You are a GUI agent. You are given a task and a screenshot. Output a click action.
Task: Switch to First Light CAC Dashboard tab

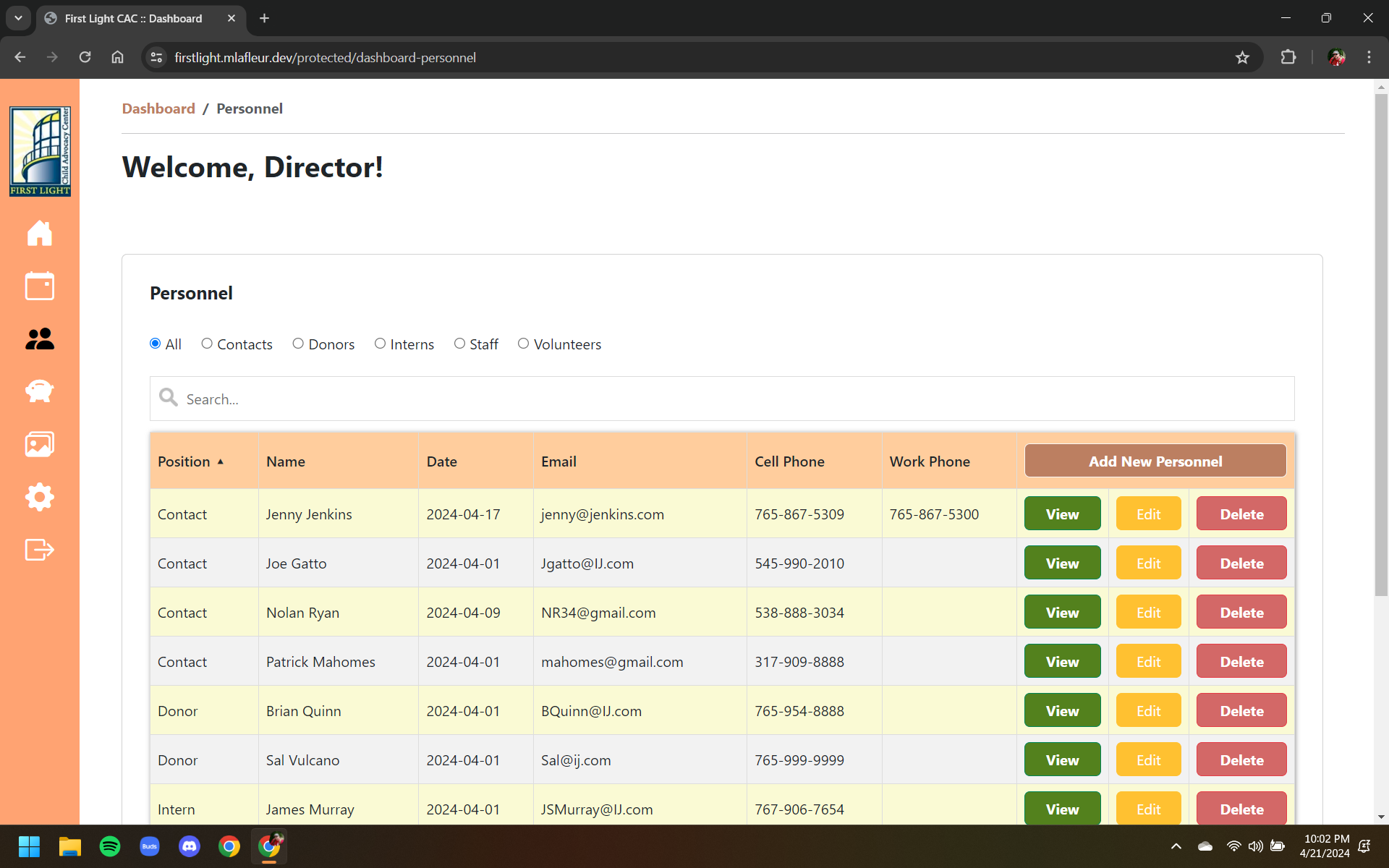click(134, 18)
